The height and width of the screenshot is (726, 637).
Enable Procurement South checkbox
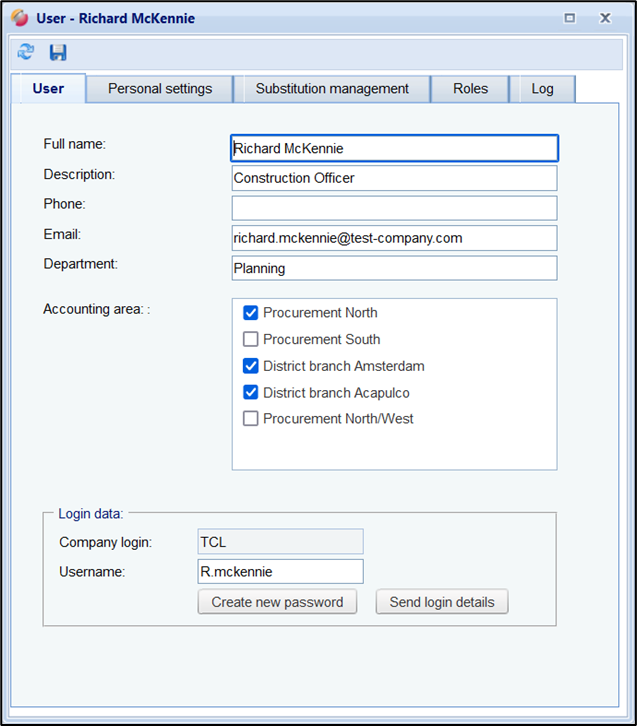pos(251,340)
